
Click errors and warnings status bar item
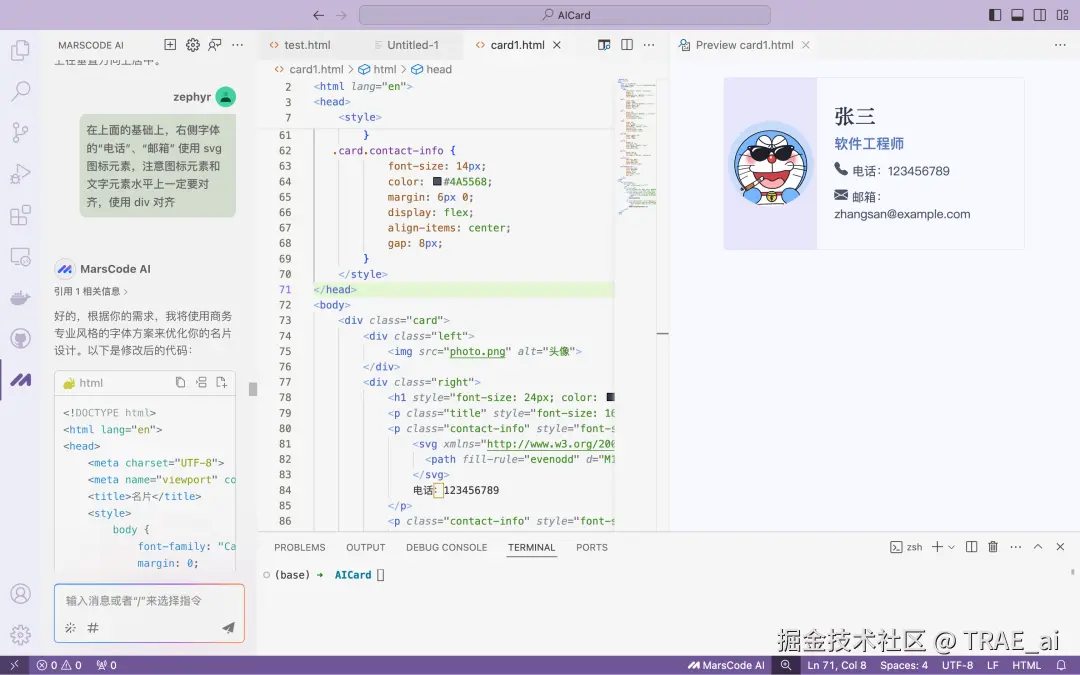tap(59, 665)
